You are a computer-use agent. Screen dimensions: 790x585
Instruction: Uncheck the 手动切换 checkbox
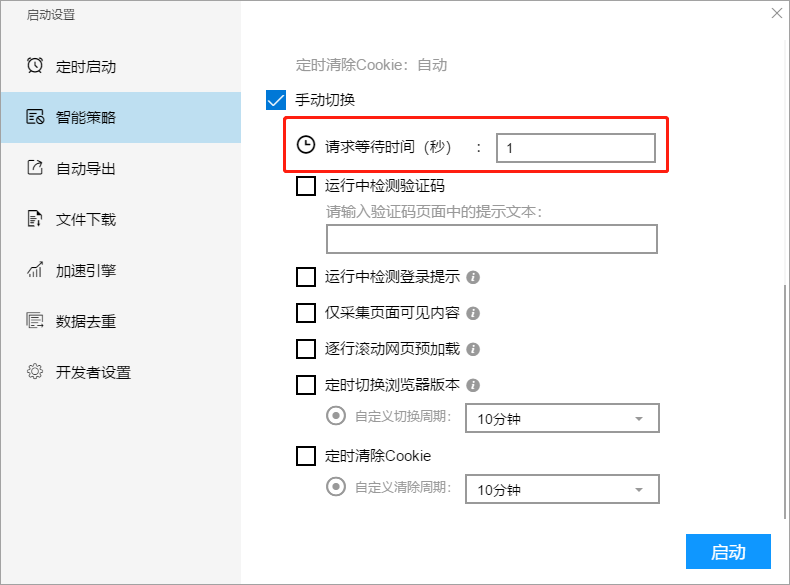pos(276,100)
